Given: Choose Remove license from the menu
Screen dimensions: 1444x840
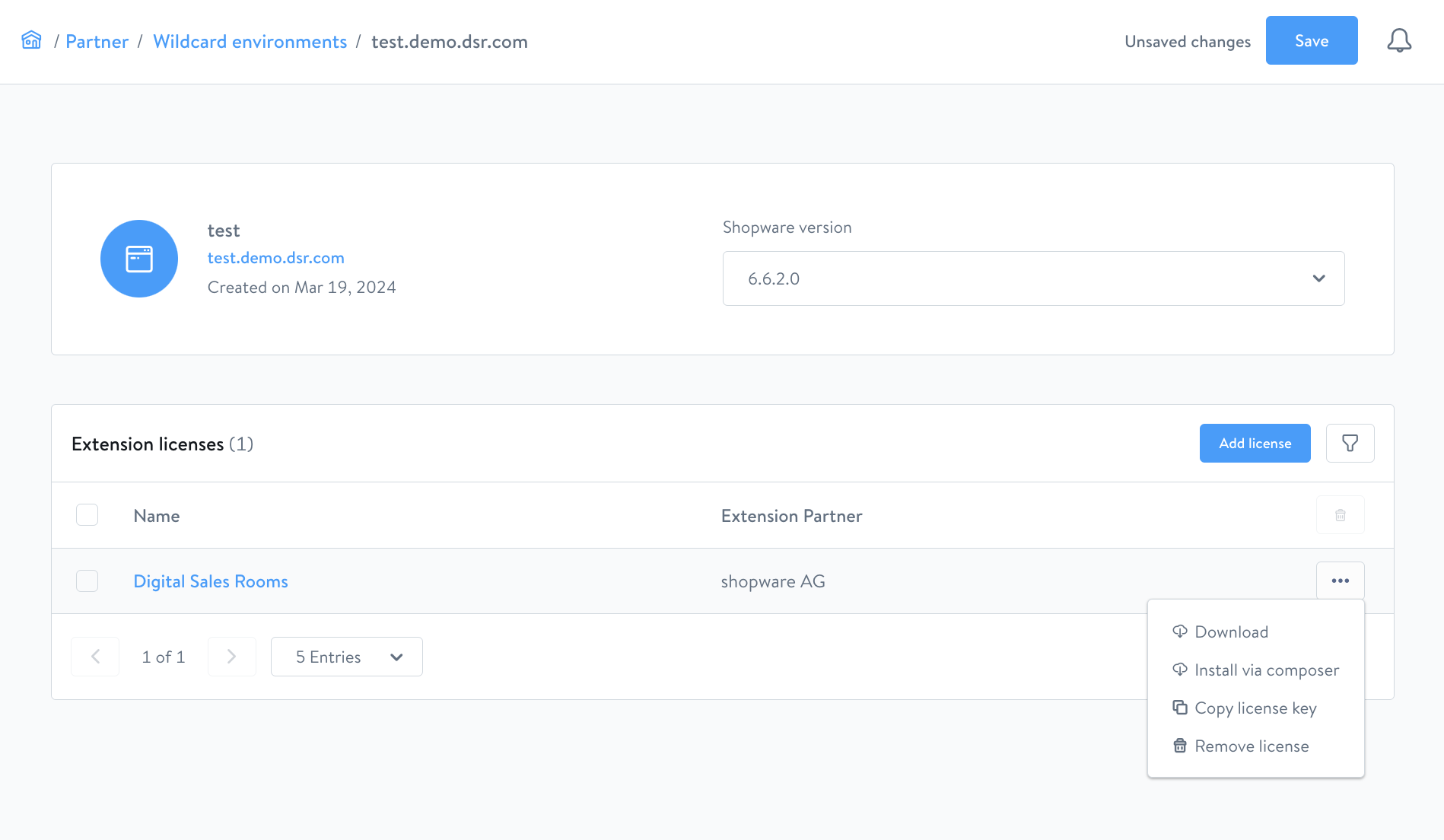Looking at the screenshot, I should coord(1251,746).
